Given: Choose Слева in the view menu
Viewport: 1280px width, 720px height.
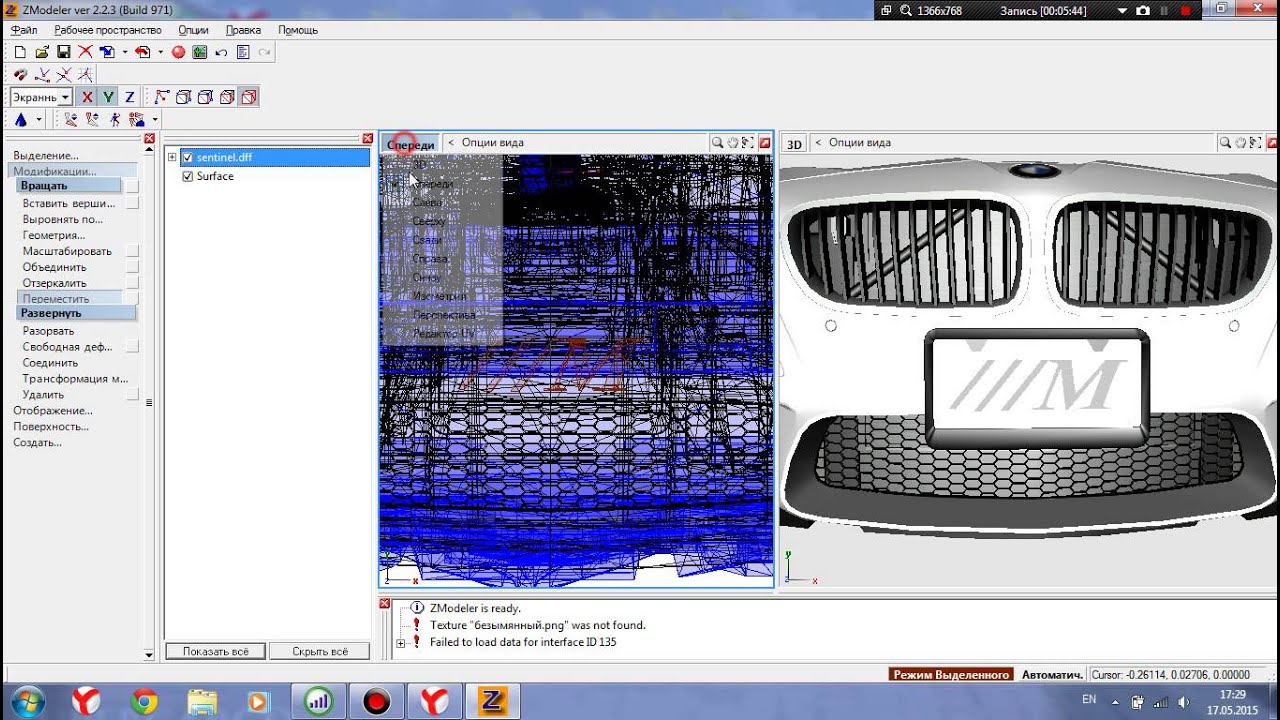Looking at the screenshot, I should (427, 202).
